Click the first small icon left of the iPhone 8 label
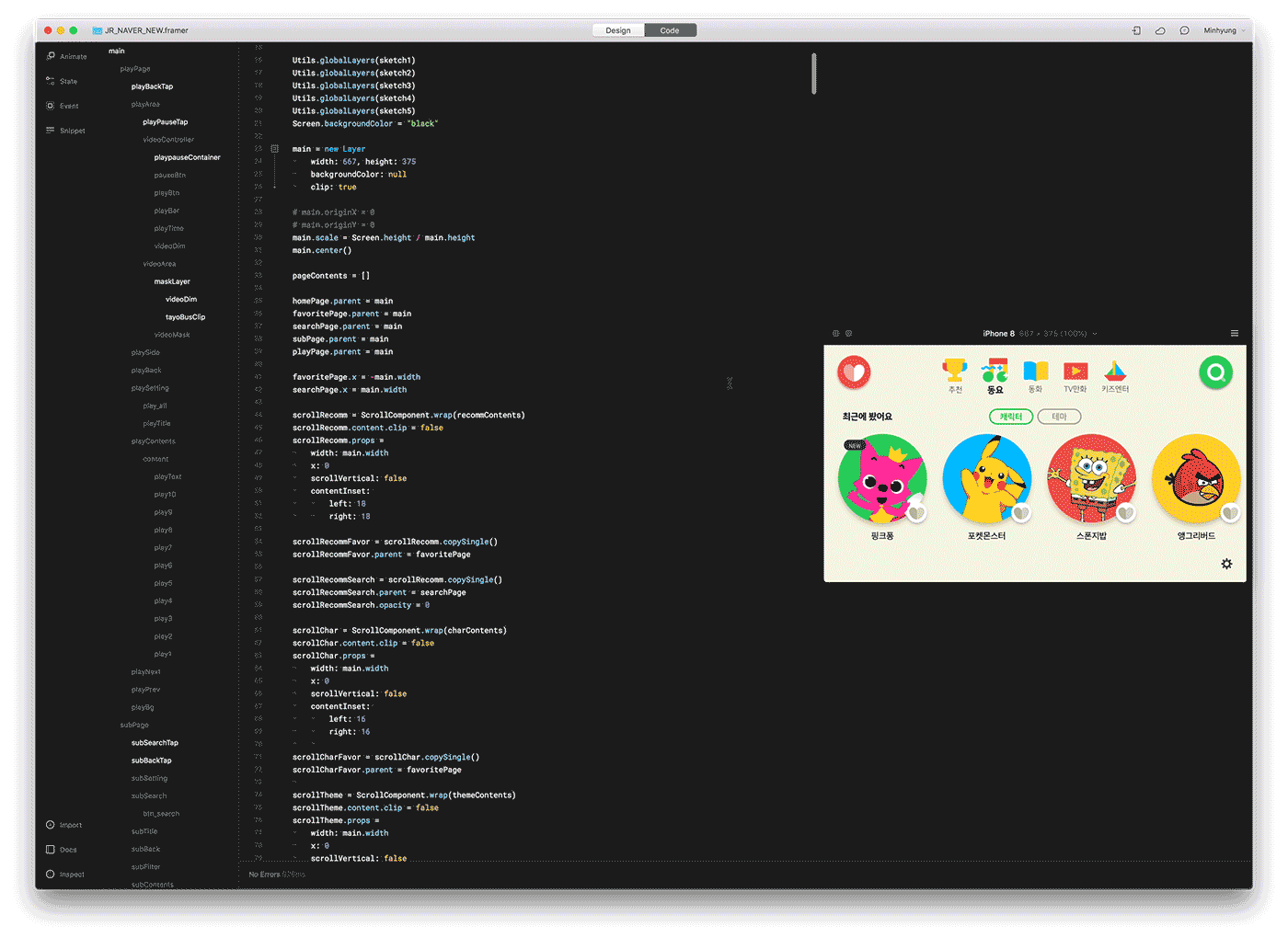The width and height of the screenshot is (1288, 938). [835, 333]
